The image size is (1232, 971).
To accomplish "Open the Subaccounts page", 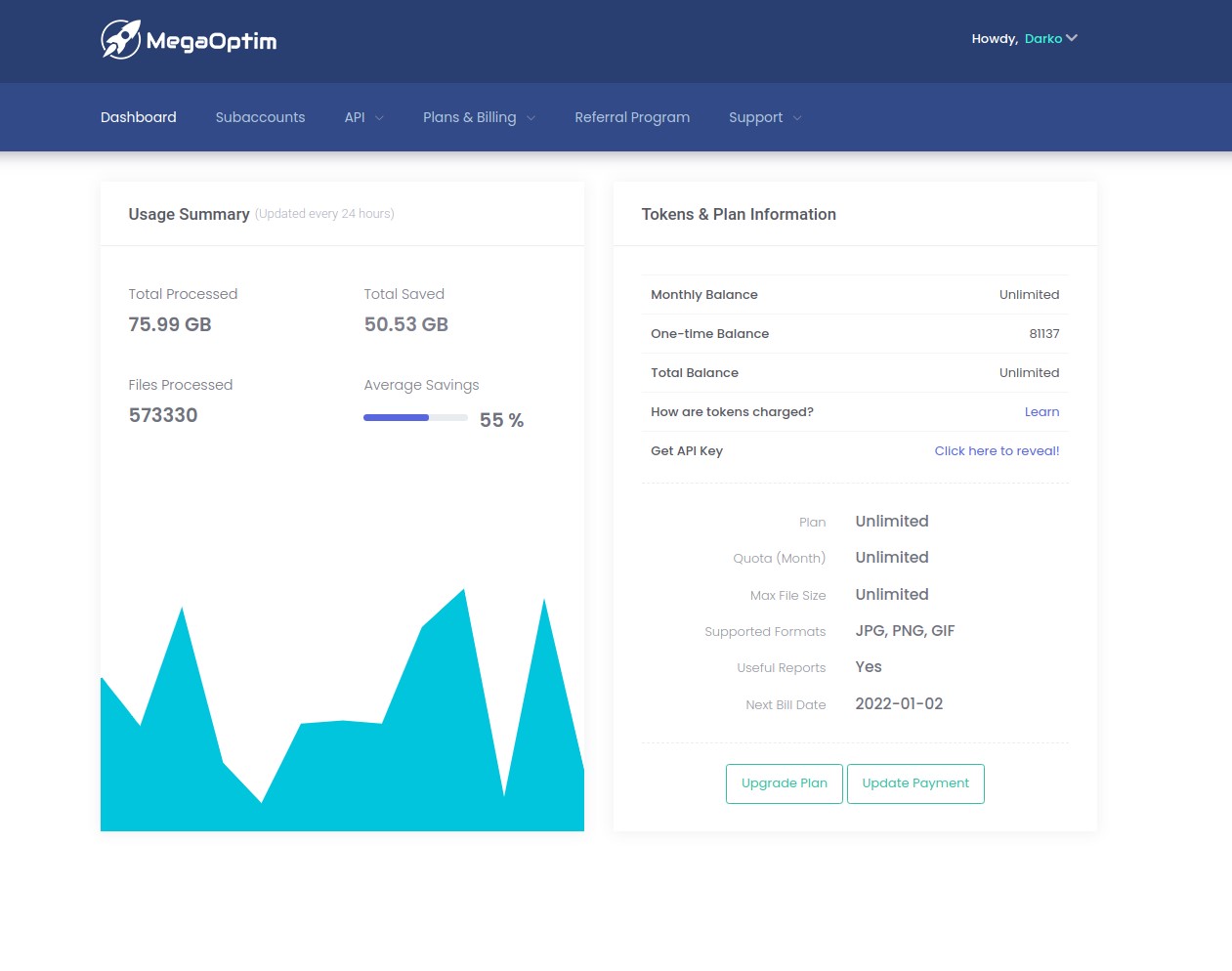I will pyautogui.click(x=260, y=117).
